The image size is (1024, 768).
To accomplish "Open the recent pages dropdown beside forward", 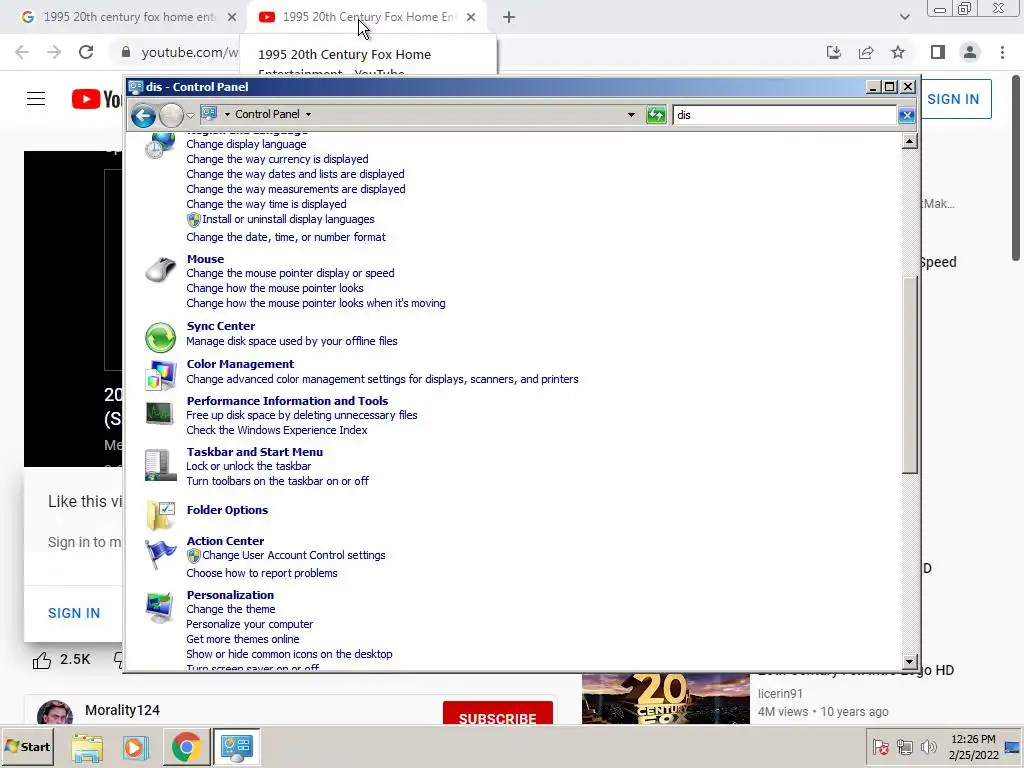I will click(x=190, y=116).
